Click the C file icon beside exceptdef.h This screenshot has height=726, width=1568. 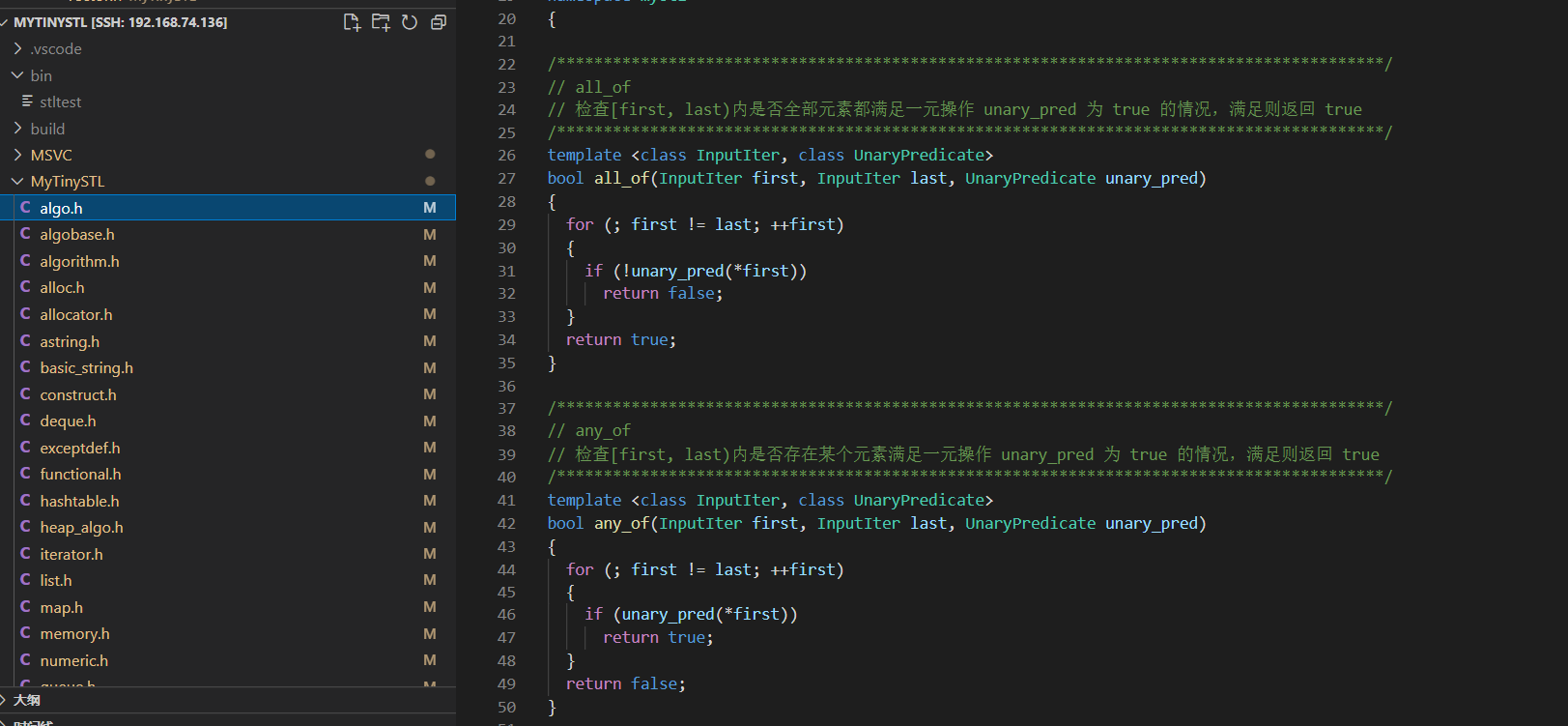tap(25, 448)
